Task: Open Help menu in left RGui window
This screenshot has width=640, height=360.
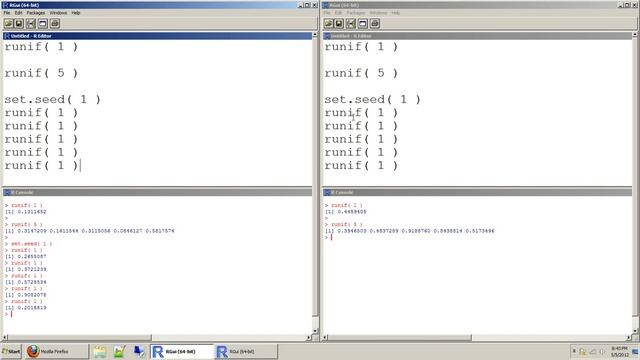Action: point(76,13)
